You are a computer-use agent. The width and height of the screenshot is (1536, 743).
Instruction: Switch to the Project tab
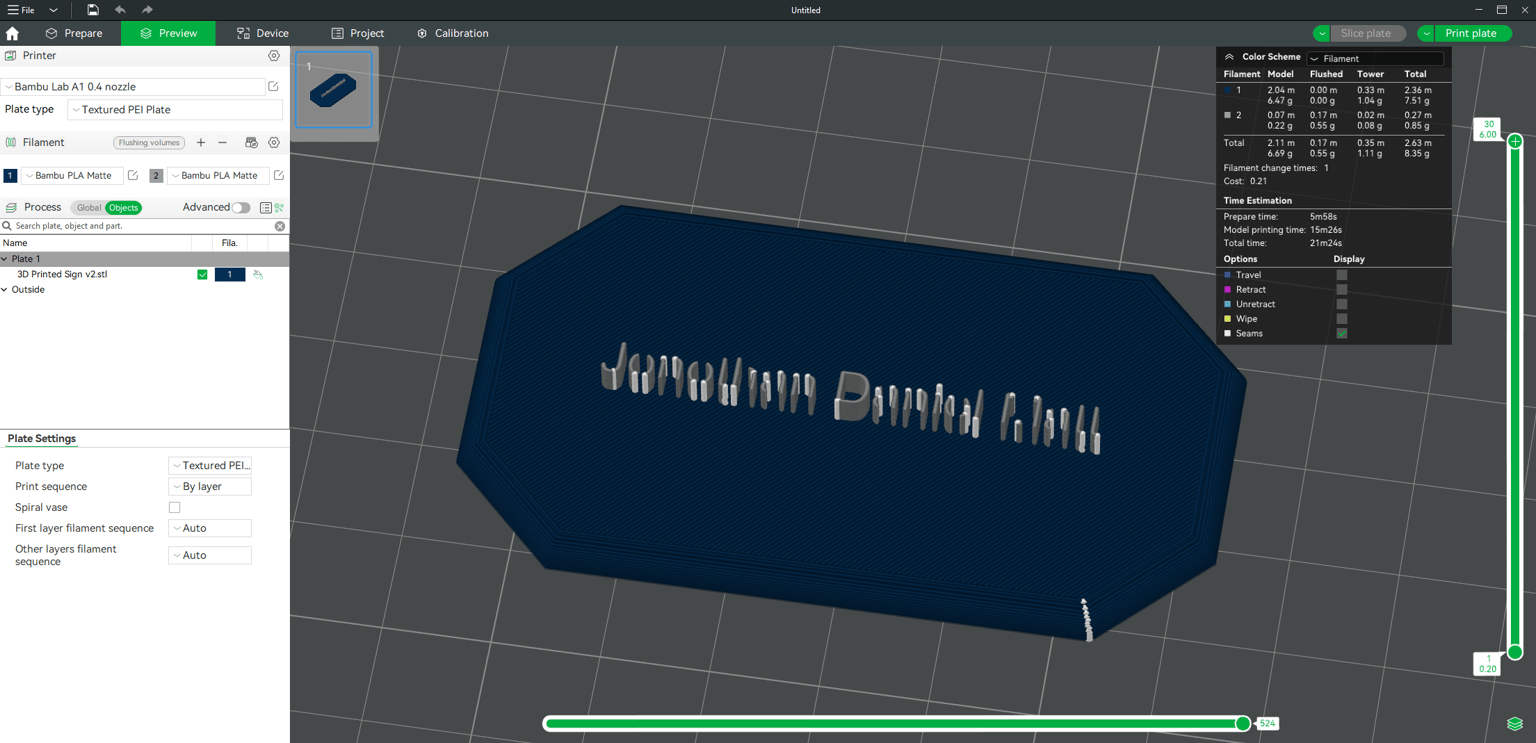357,33
